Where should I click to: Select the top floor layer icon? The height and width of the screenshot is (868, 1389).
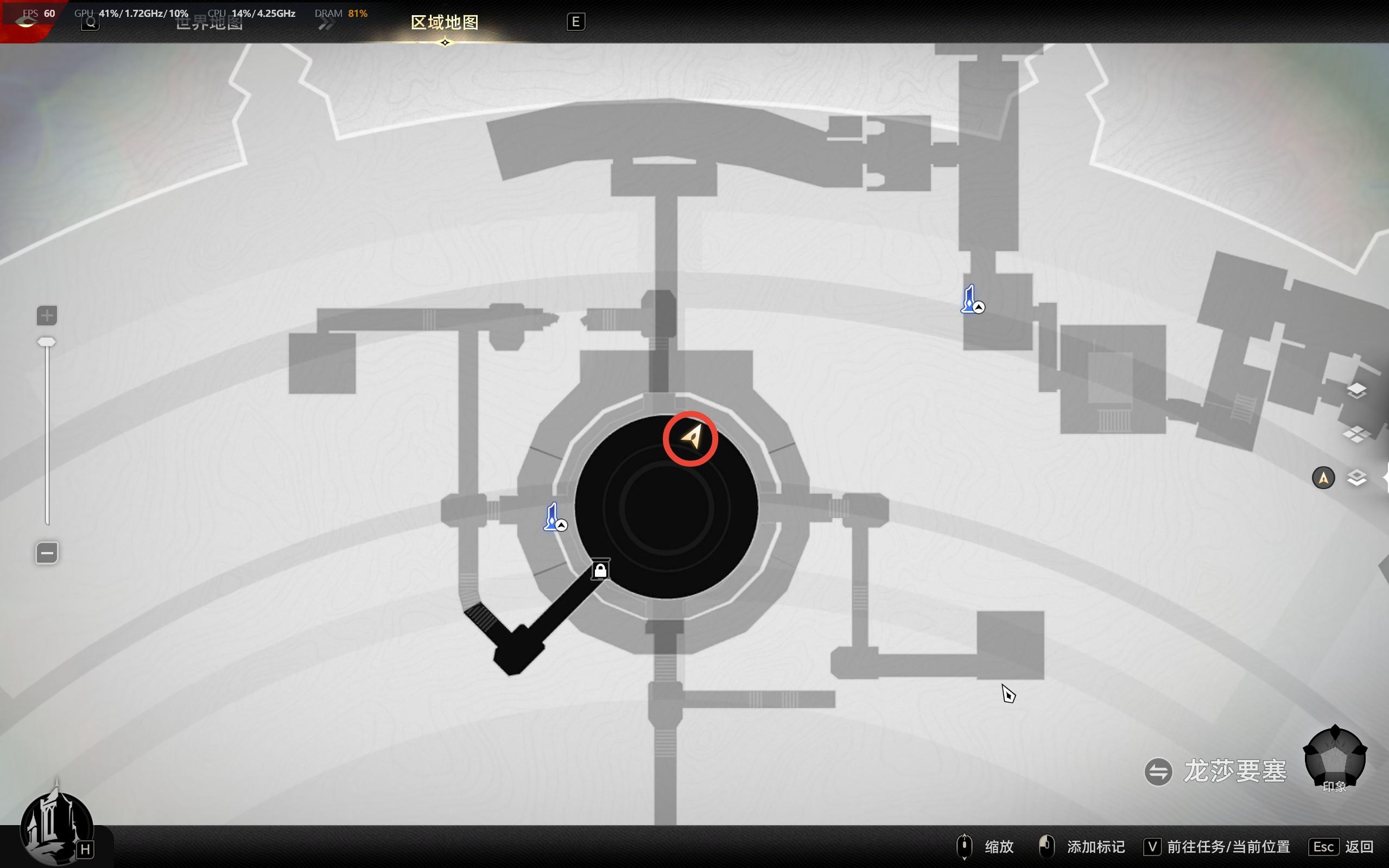coord(1356,390)
